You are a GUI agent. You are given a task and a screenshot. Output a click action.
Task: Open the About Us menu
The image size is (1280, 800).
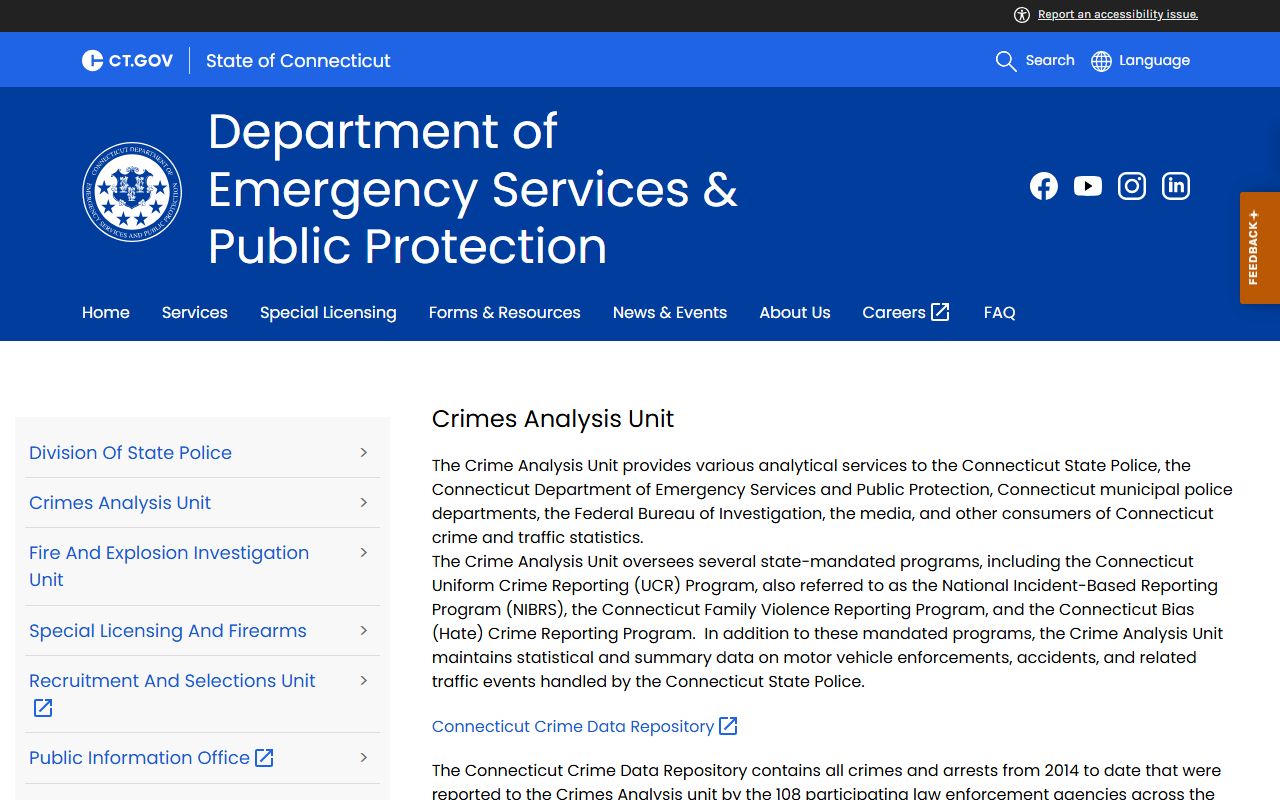(x=795, y=312)
